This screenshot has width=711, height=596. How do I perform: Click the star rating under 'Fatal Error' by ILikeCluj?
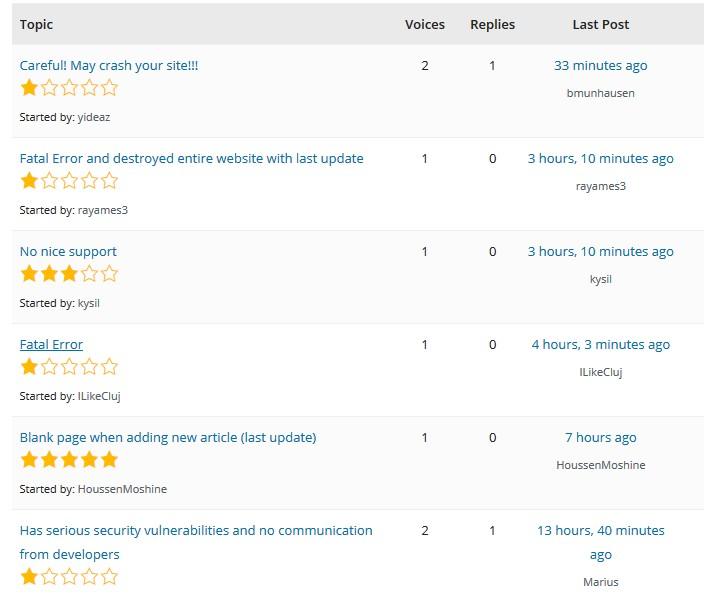(x=69, y=366)
